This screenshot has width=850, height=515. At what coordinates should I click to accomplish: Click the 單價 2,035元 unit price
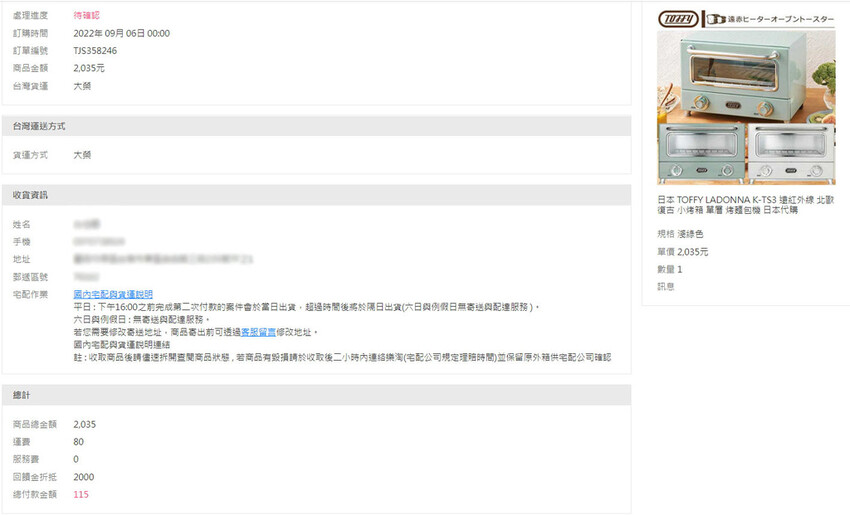tap(682, 252)
